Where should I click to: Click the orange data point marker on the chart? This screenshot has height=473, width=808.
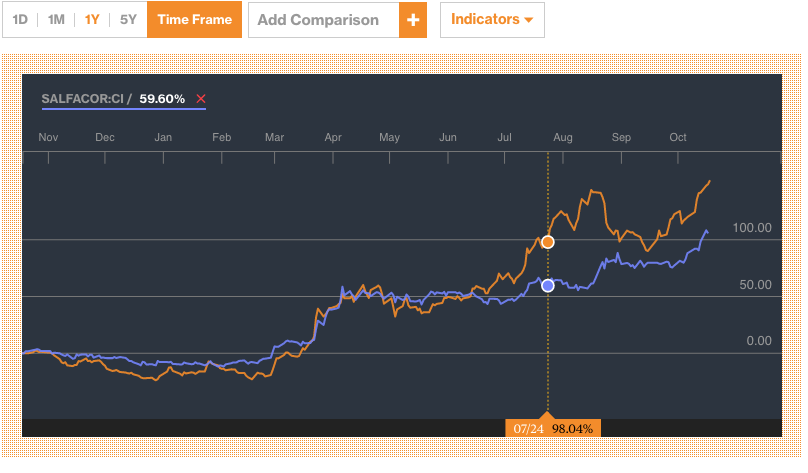[x=547, y=242]
